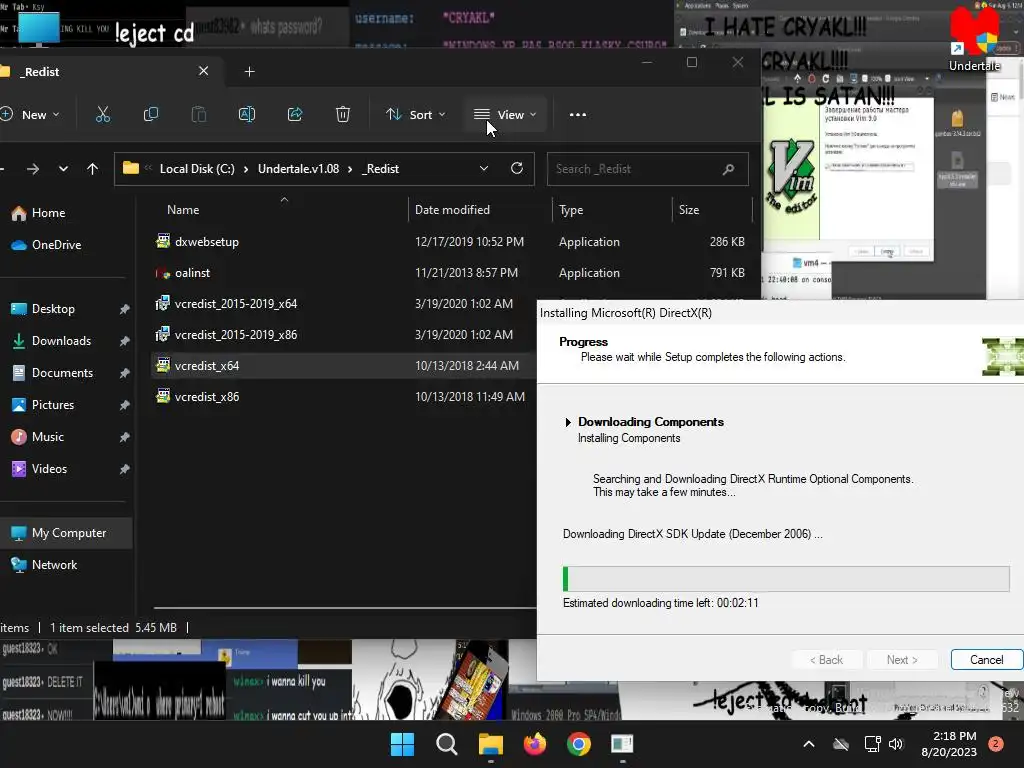Screen dimensions: 1024x768
Task: Click Cancel in DirectX installer
Action: coord(986,660)
